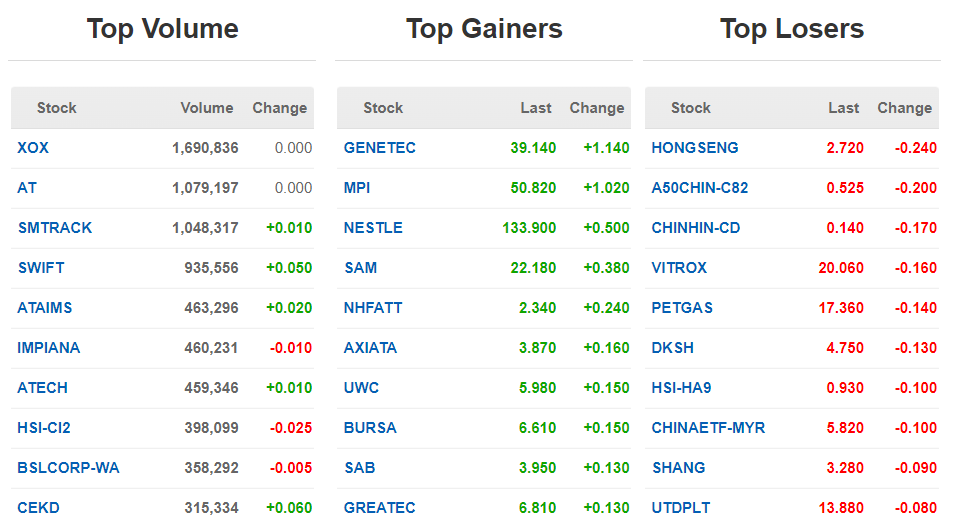The width and height of the screenshot is (954, 526).
Task: Click XOX volume value 1,690,836
Action: click(205, 148)
